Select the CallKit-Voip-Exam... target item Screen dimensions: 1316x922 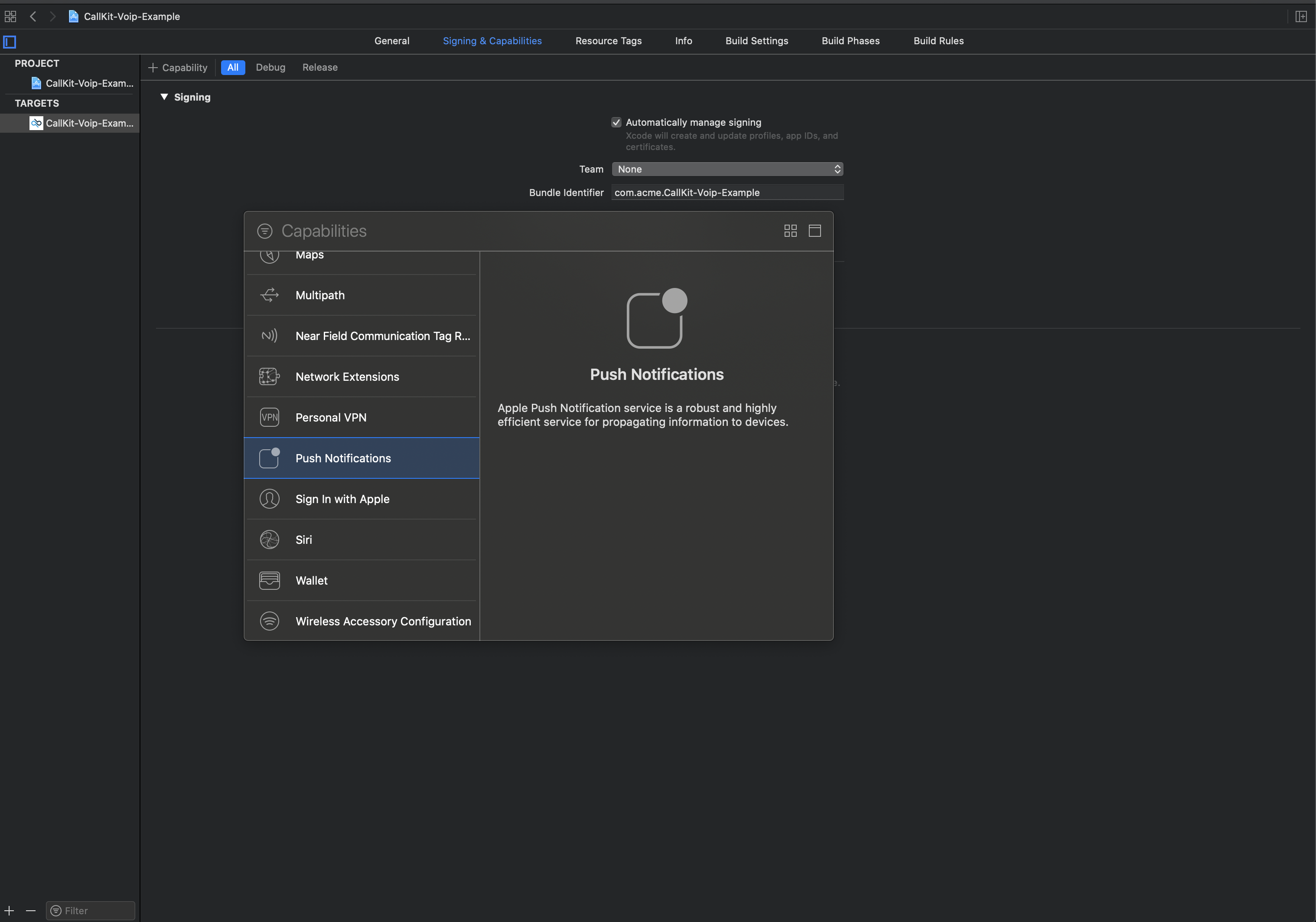[70, 123]
